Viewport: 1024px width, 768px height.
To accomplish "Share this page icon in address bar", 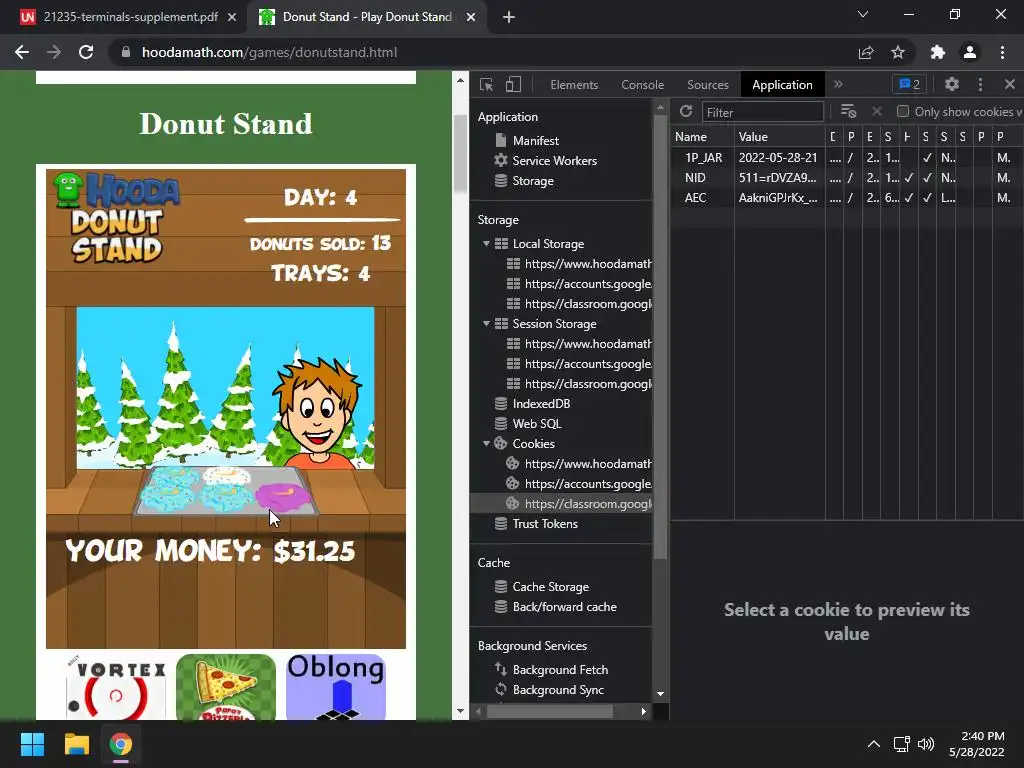I will click(866, 52).
